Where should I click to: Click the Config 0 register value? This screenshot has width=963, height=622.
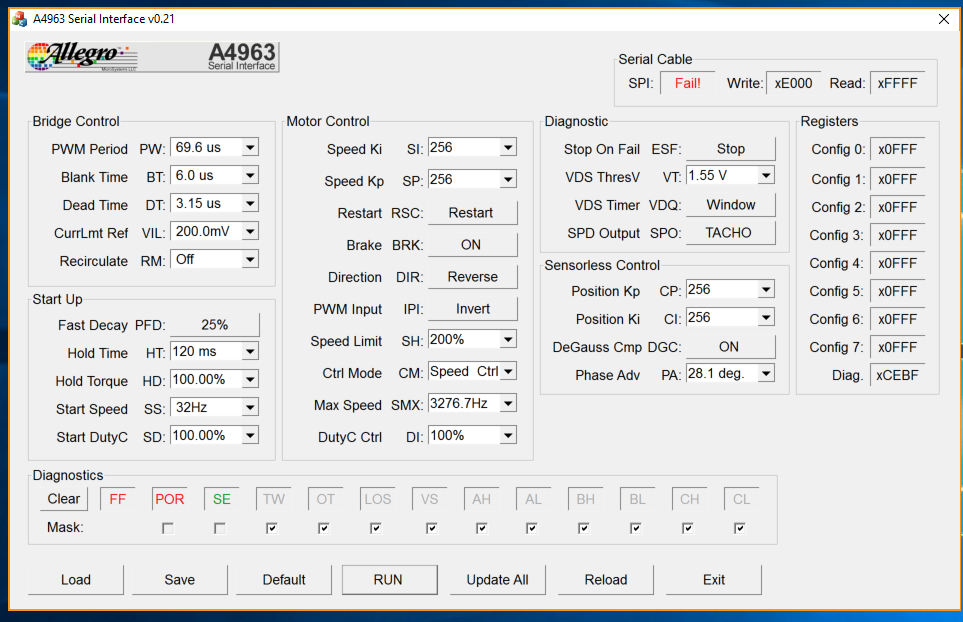coord(897,149)
